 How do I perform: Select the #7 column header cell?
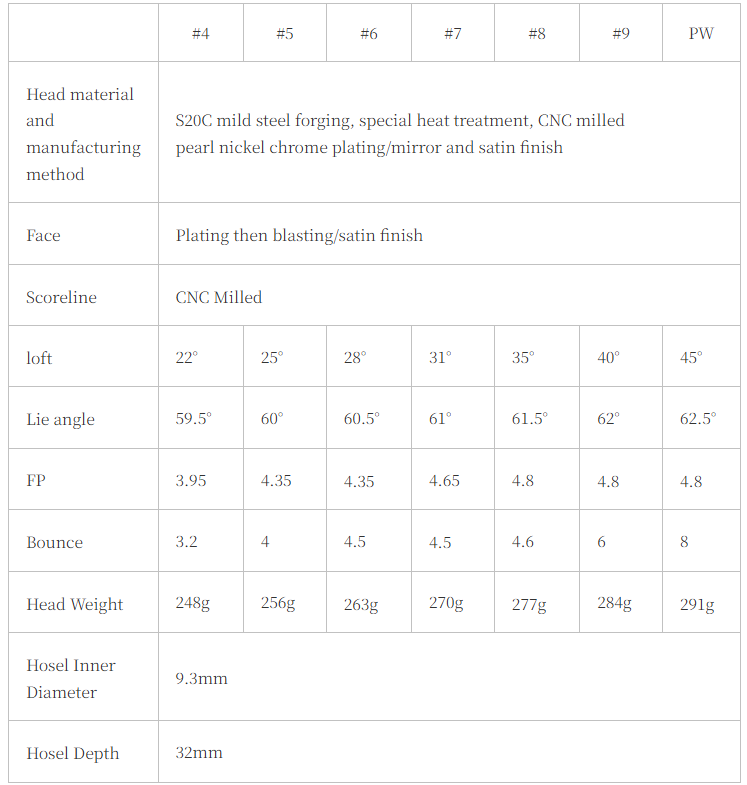tap(452, 33)
